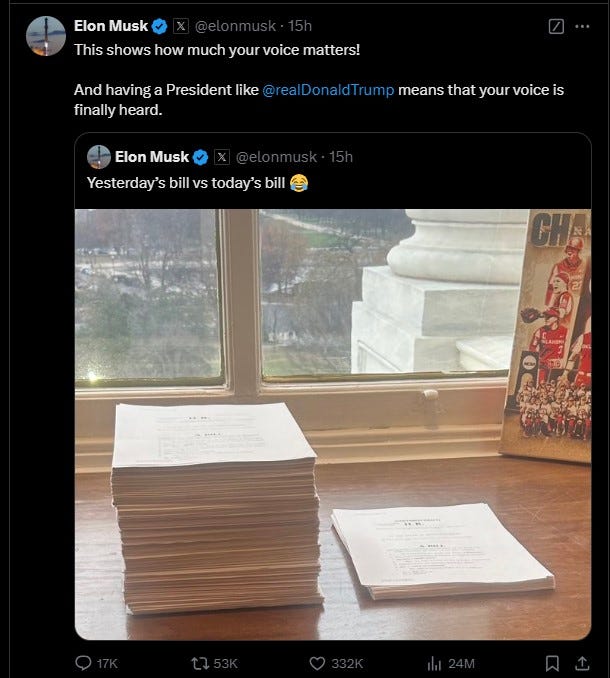Click the Elon Musk display name on main post
Screen dimensions: 610x678
pyautogui.click(x=111, y=26)
